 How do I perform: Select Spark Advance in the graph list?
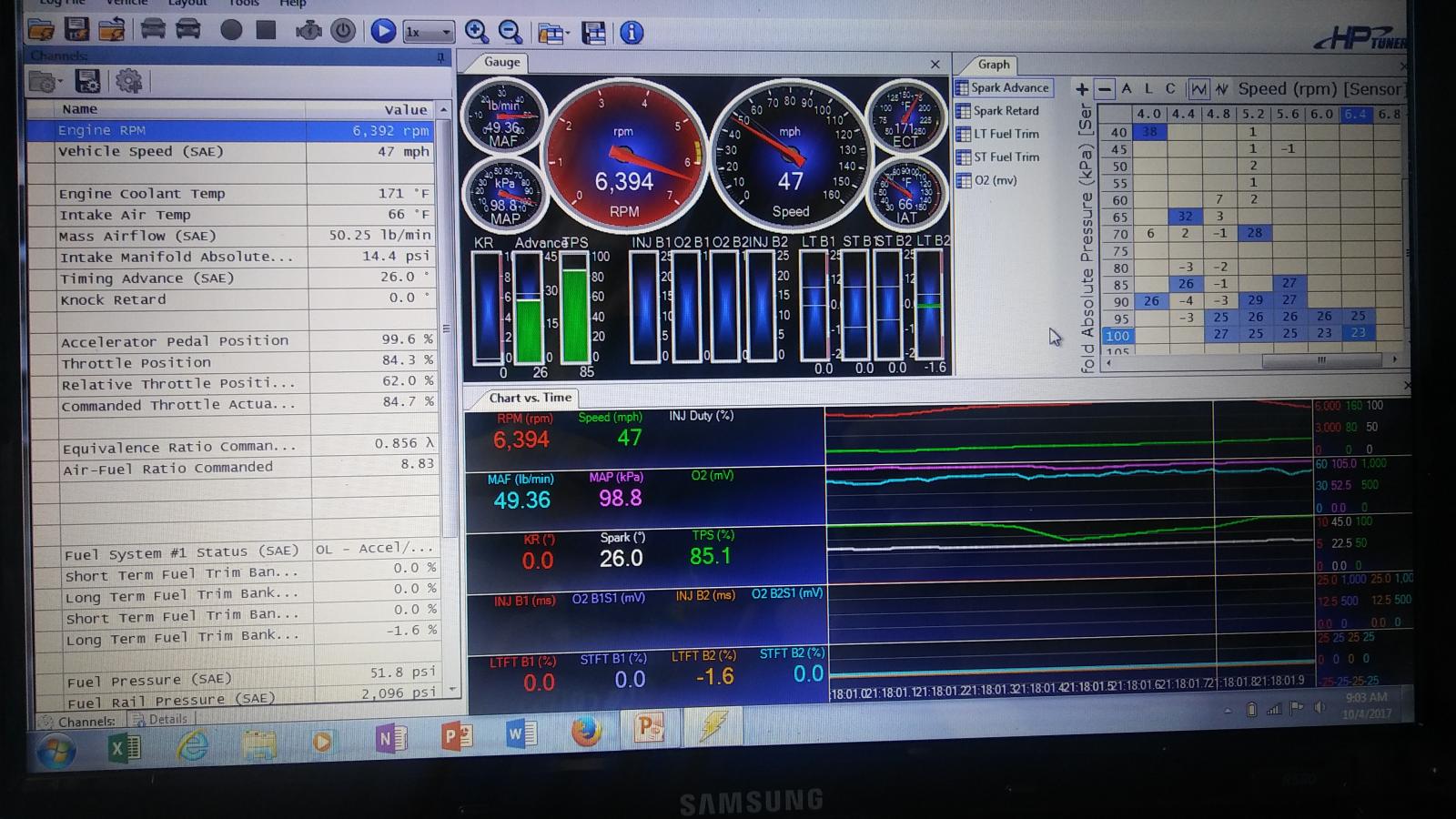(x=1002, y=87)
